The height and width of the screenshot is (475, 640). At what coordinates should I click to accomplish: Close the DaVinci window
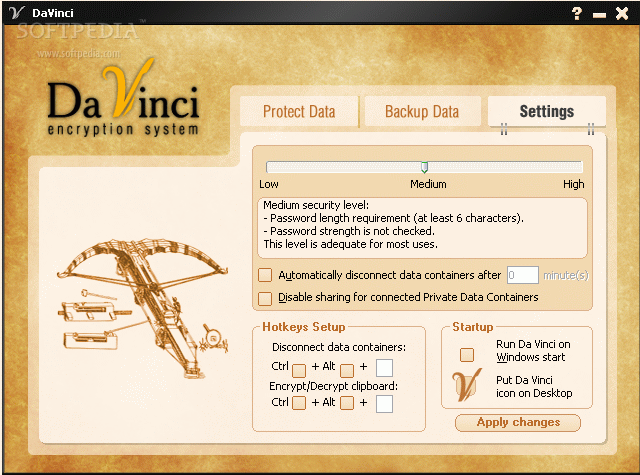[622, 13]
